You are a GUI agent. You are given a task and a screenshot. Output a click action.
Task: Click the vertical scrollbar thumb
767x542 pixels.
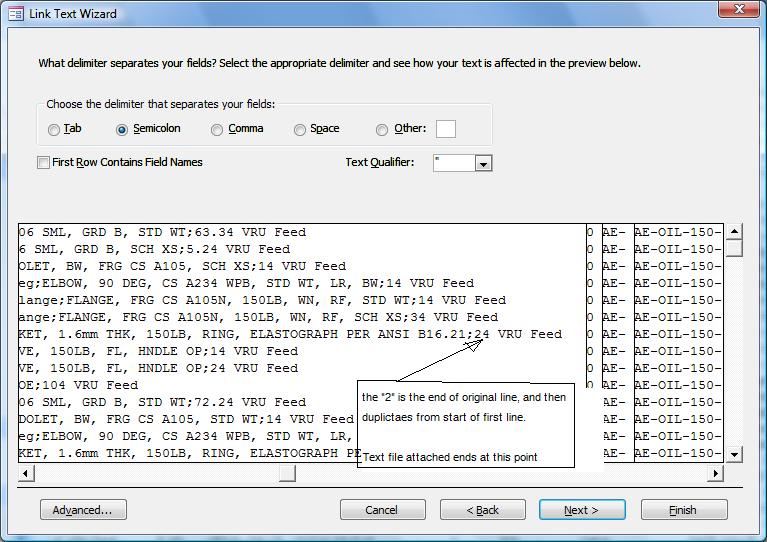point(734,248)
